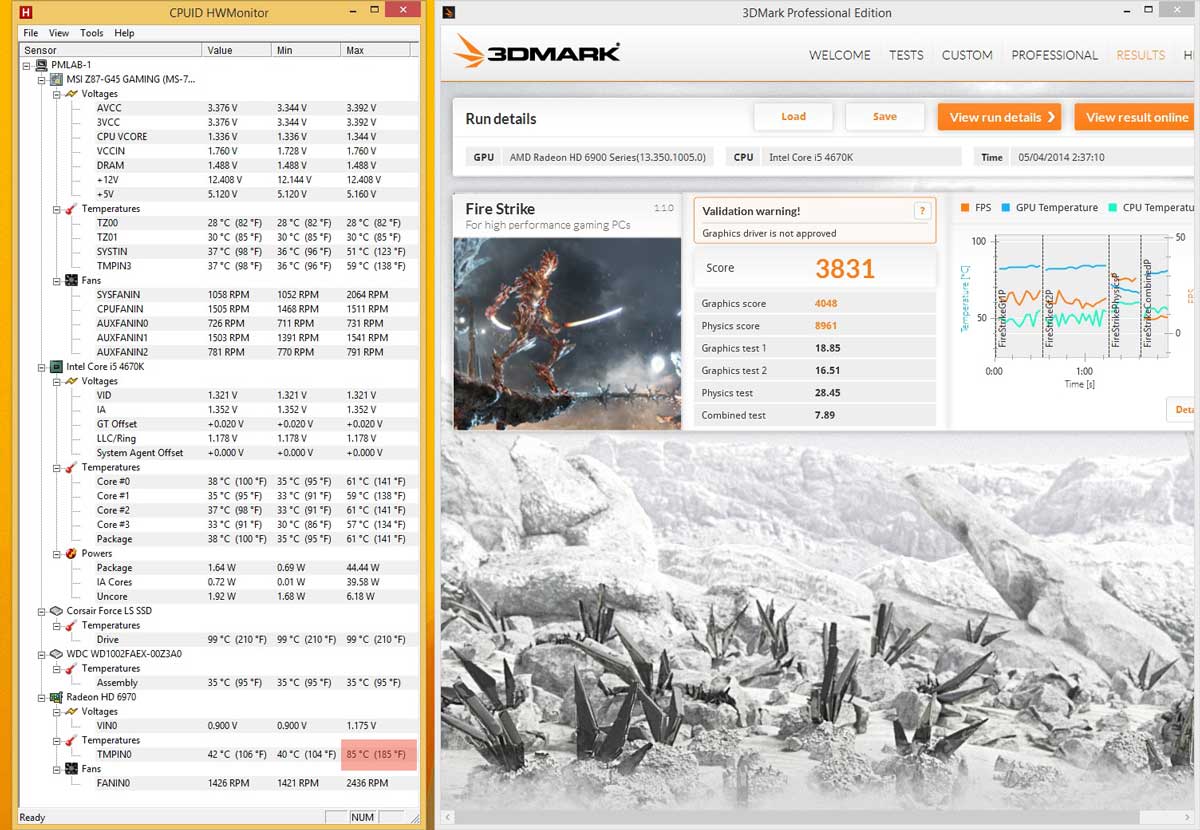Click the Sensor column header
Image resolution: width=1200 pixels, height=830 pixels.
[110, 50]
